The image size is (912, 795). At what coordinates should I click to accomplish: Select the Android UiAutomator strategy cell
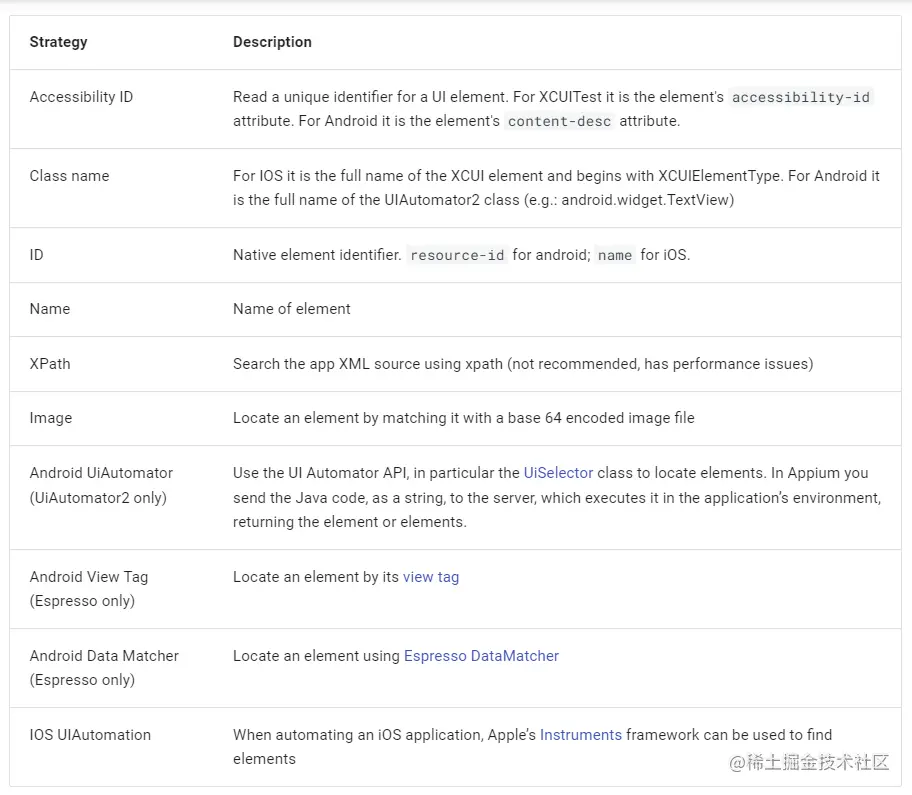coord(100,485)
